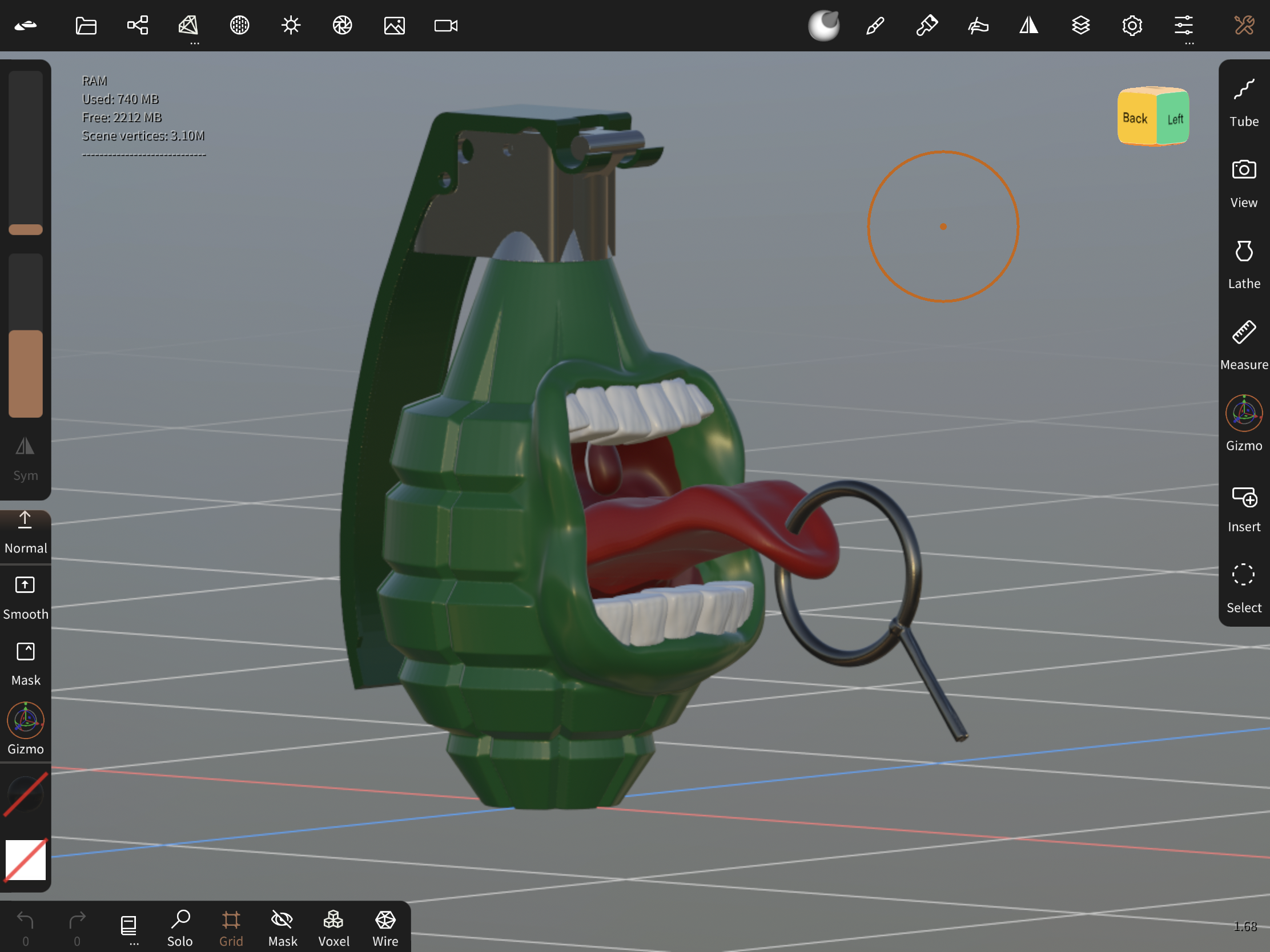This screenshot has height=952, width=1270.
Task: Open the Scene hierarchy menu
Action: click(137, 25)
